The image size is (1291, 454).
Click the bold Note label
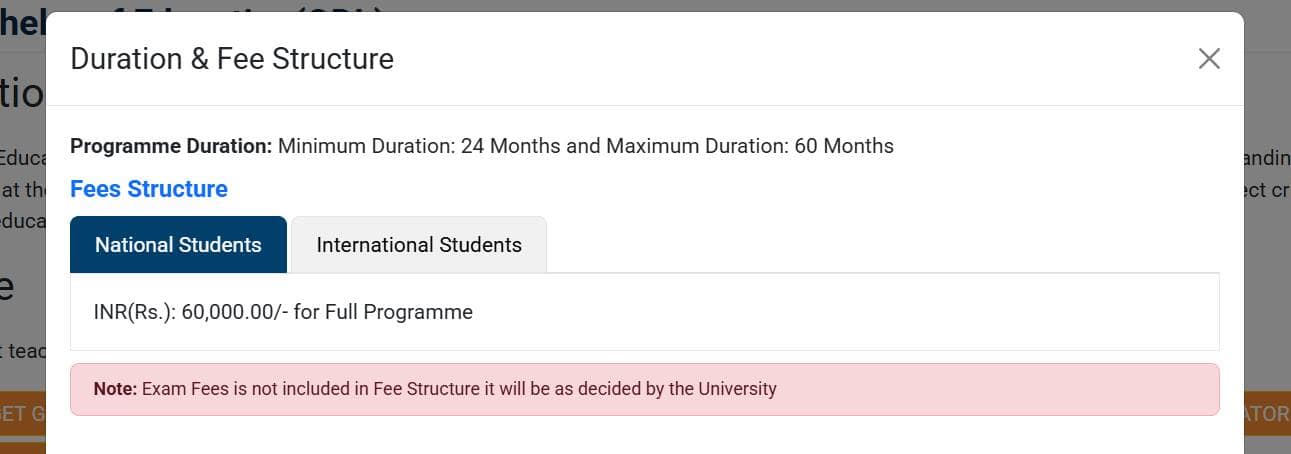click(115, 389)
